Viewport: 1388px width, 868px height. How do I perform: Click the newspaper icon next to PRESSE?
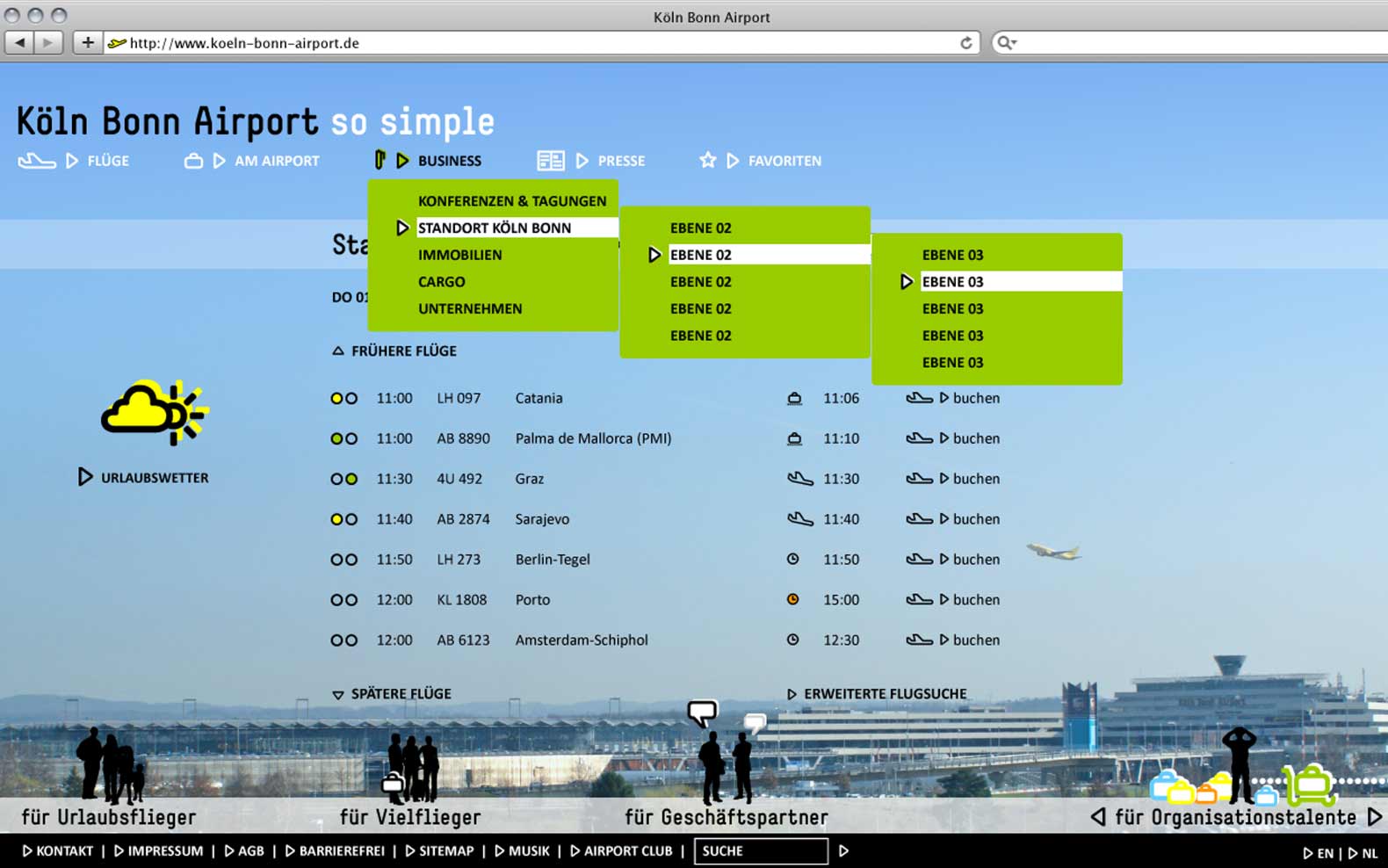551,161
